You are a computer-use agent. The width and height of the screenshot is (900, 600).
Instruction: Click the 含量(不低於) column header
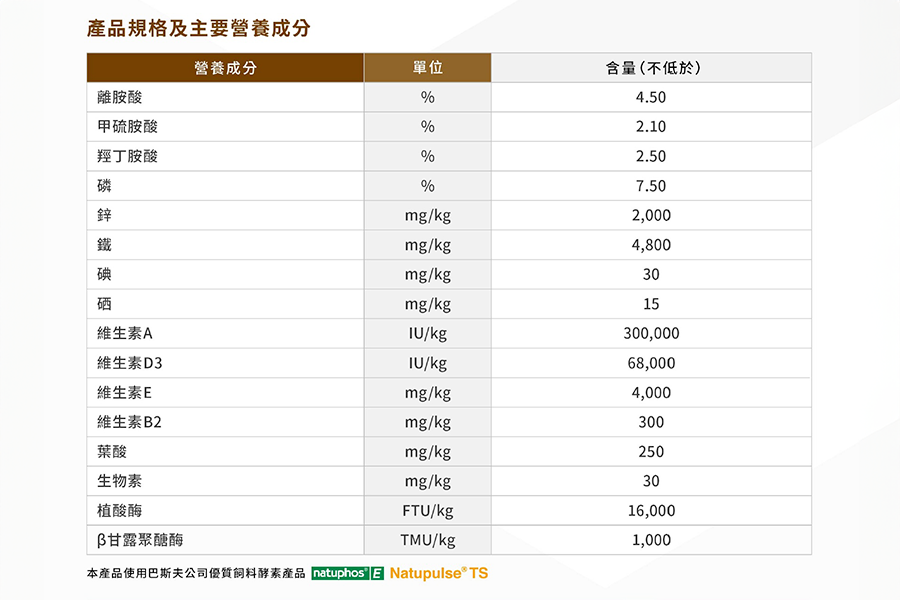coord(651,68)
